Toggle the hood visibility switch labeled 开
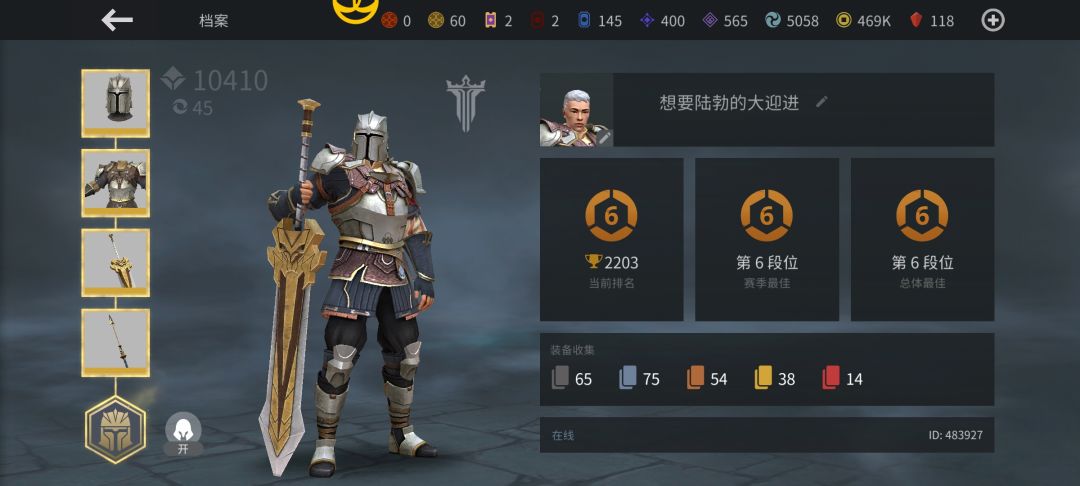This screenshot has width=1080, height=486. click(x=183, y=434)
